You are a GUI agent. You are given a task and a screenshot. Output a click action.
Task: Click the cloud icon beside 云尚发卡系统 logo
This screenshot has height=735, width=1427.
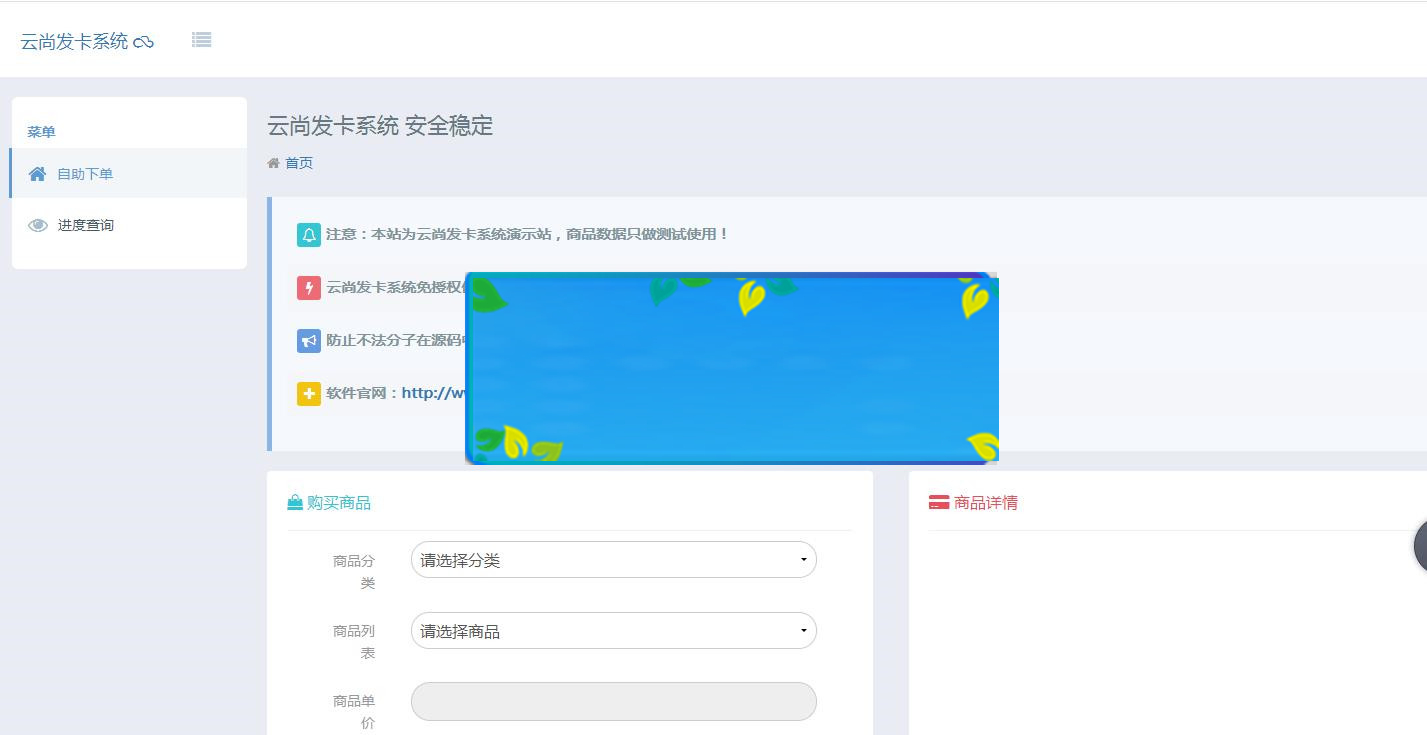(143, 40)
